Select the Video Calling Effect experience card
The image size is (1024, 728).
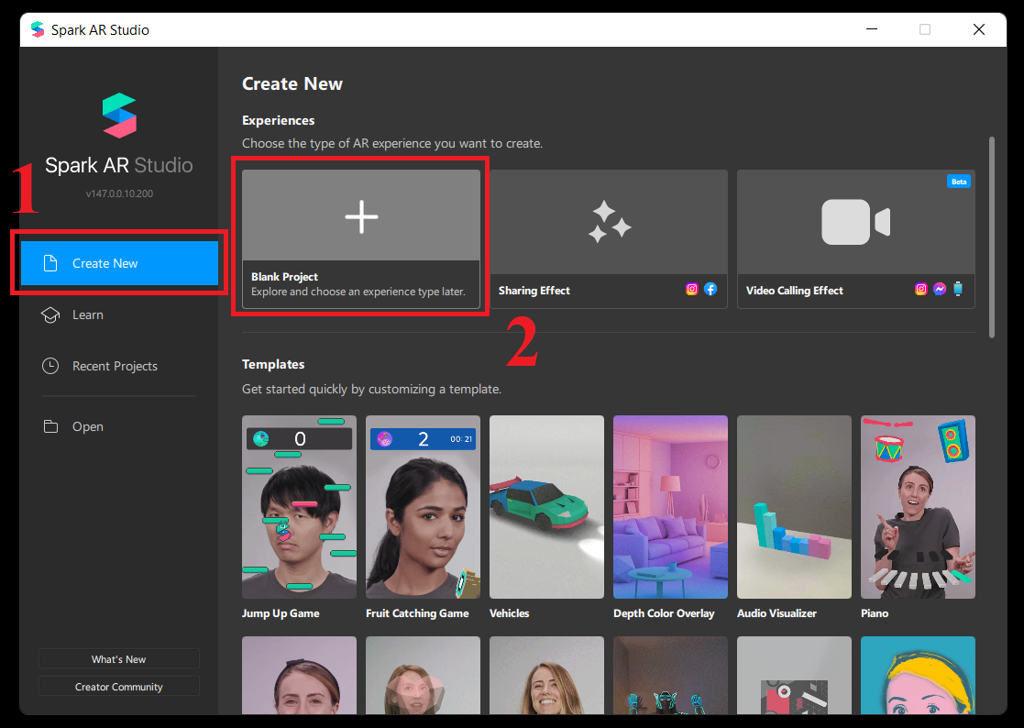pos(856,239)
